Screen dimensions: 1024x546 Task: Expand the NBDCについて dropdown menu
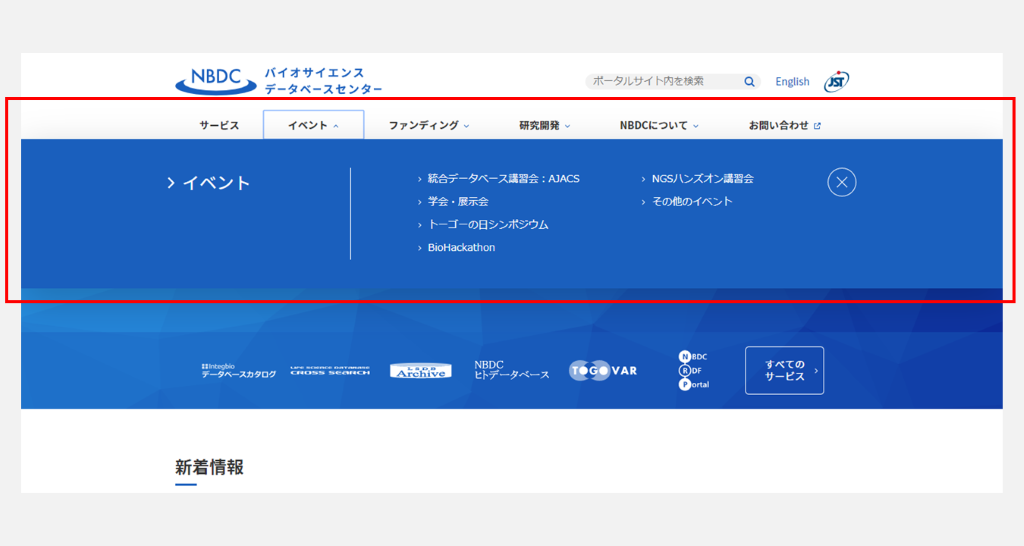point(658,125)
